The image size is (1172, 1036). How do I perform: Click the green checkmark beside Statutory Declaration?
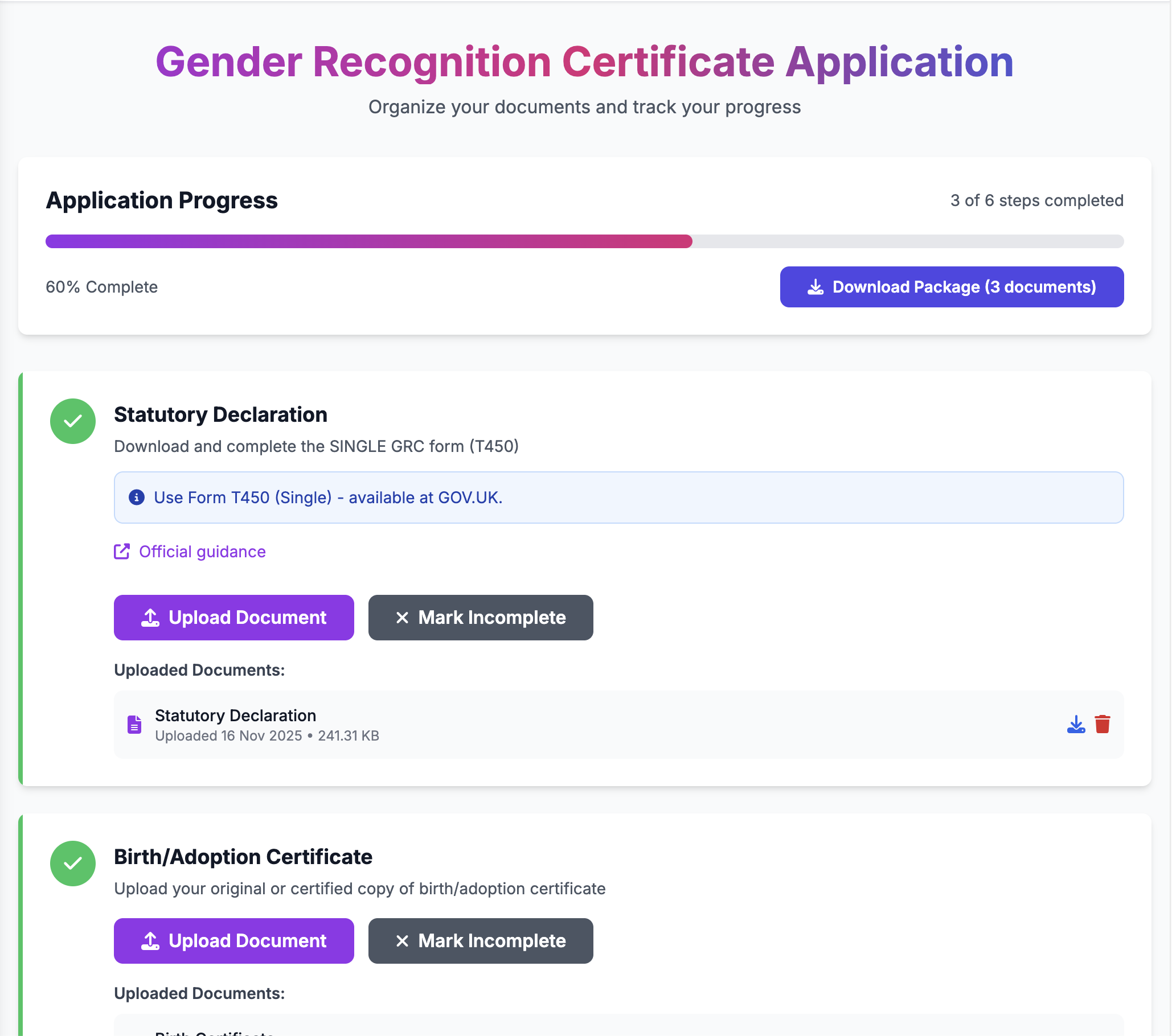point(73,421)
